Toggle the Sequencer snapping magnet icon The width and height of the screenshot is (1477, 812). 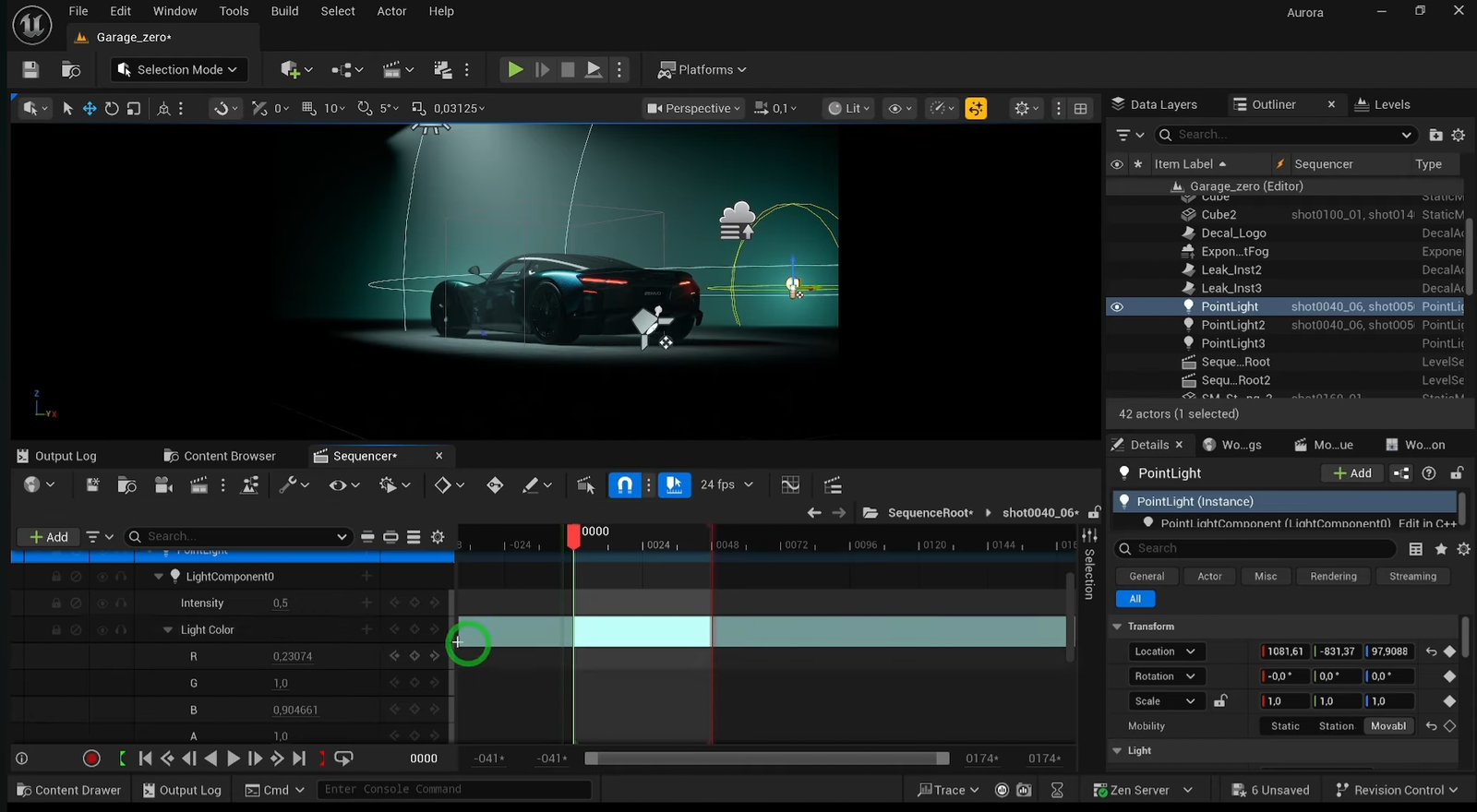point(625,485)
